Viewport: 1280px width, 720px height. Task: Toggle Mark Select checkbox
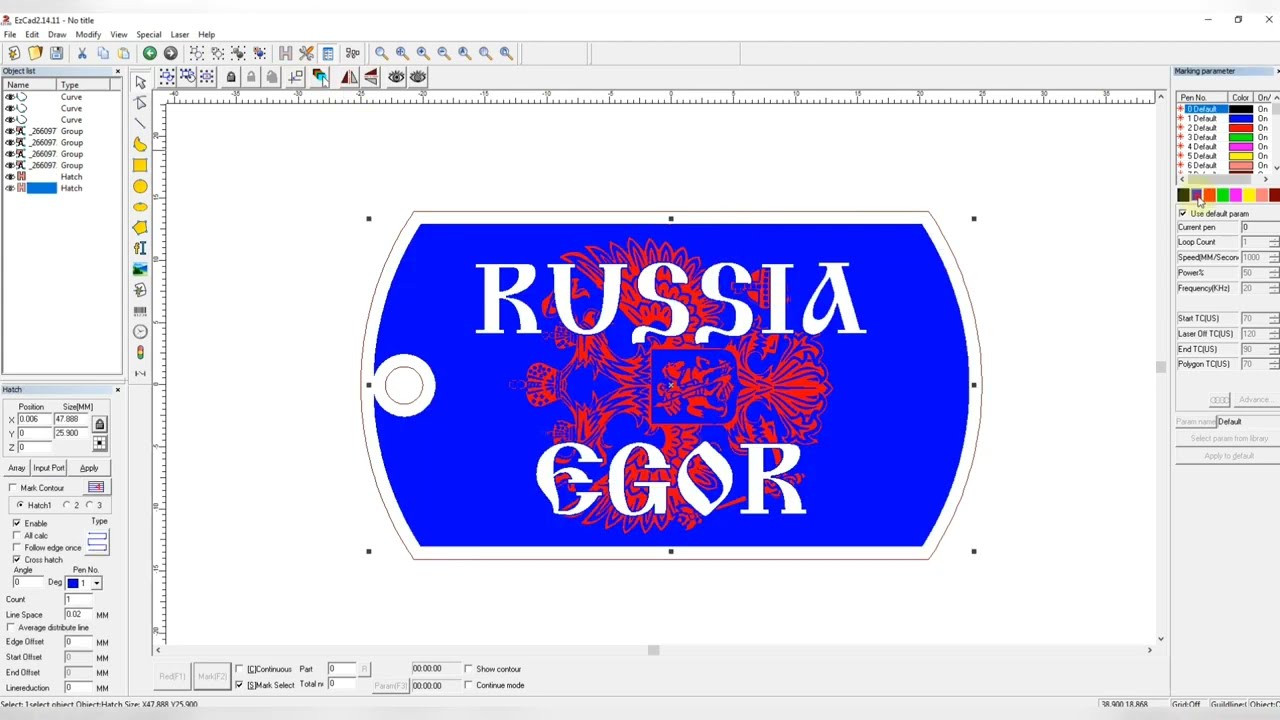(239, 685)
